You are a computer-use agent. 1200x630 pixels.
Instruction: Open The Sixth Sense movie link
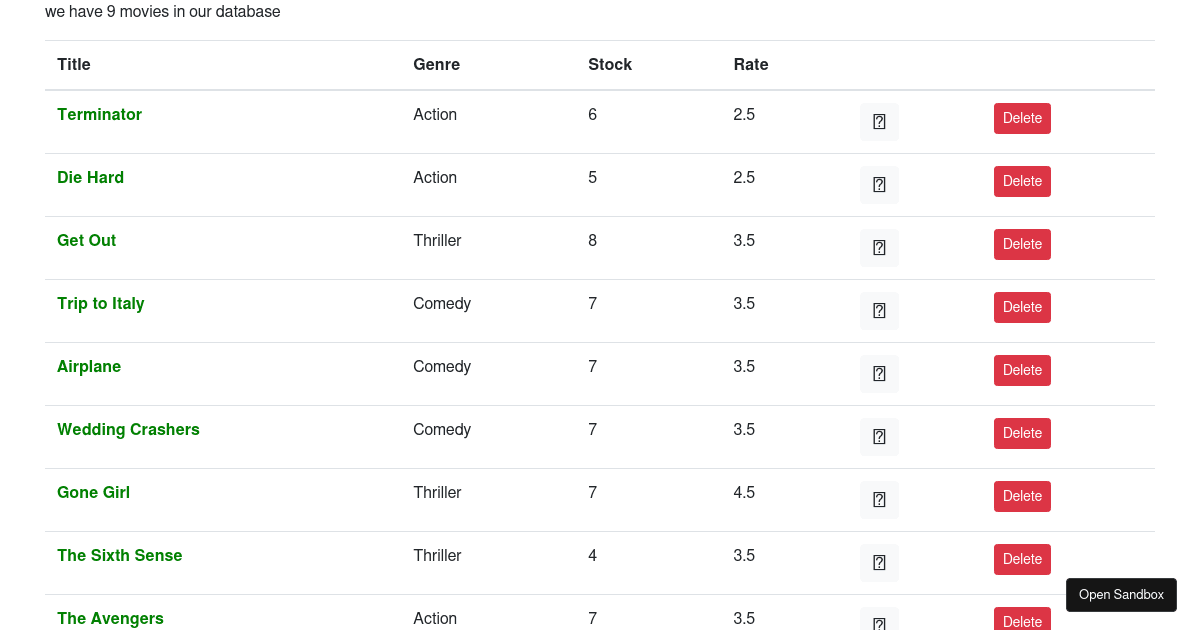tap(119, 556)
